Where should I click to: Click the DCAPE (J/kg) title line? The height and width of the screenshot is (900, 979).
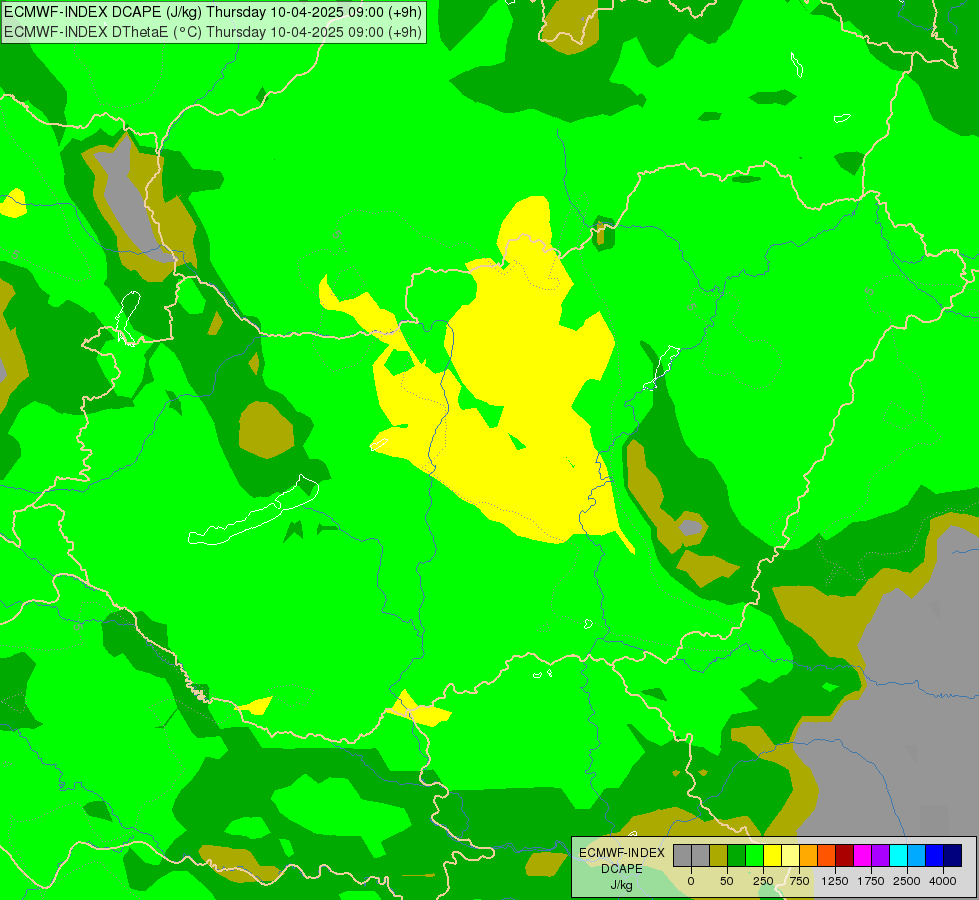(213, 12)
